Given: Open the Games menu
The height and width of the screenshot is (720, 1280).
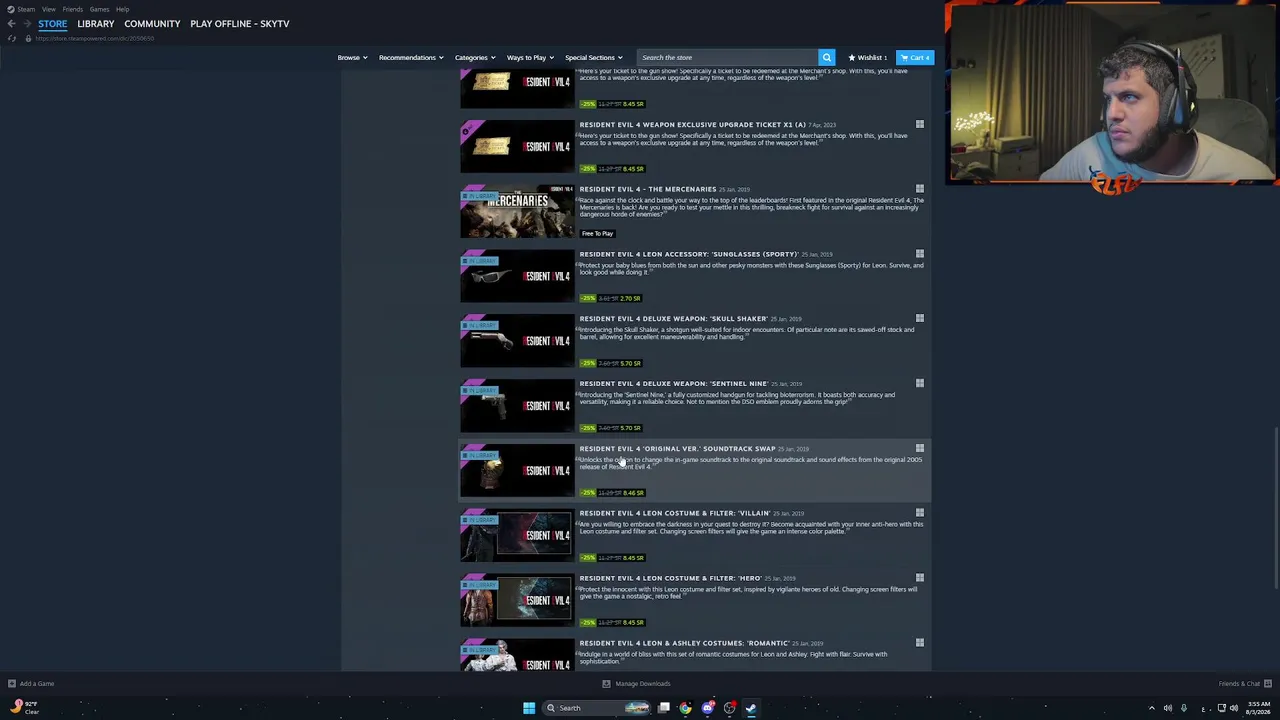Looking at the screenshot, I should coord(99,9).
